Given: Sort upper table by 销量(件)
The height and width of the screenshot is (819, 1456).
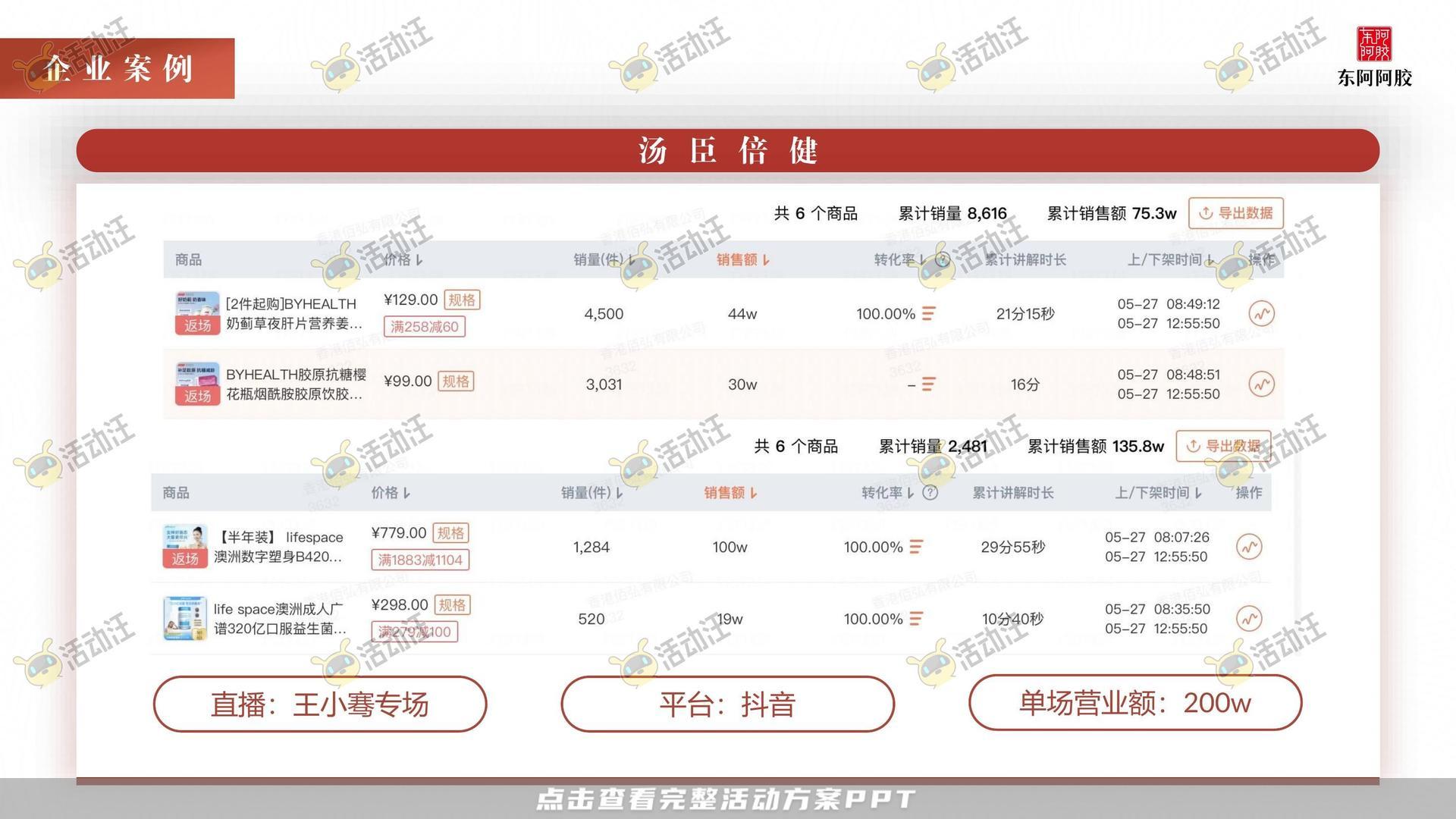Looking at the screenshot, I should click(604, 260).
